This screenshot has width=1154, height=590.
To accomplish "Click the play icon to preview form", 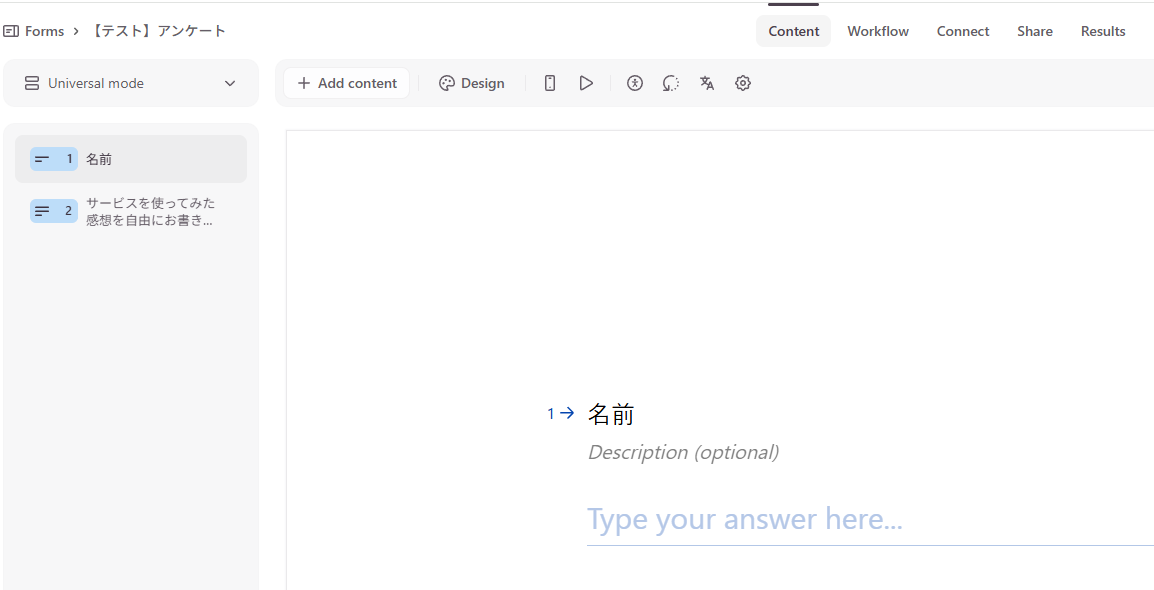I will point(586,83).
